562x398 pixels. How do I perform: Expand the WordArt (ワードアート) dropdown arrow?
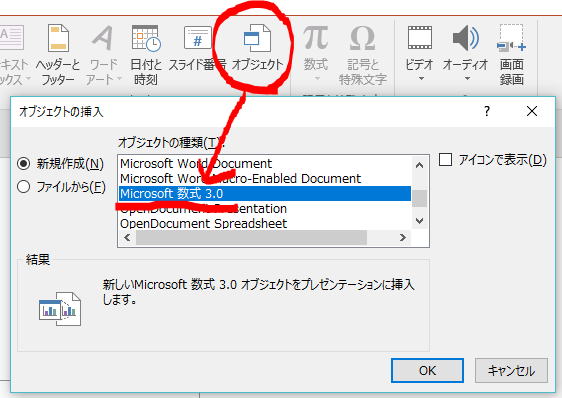point(119,79)
